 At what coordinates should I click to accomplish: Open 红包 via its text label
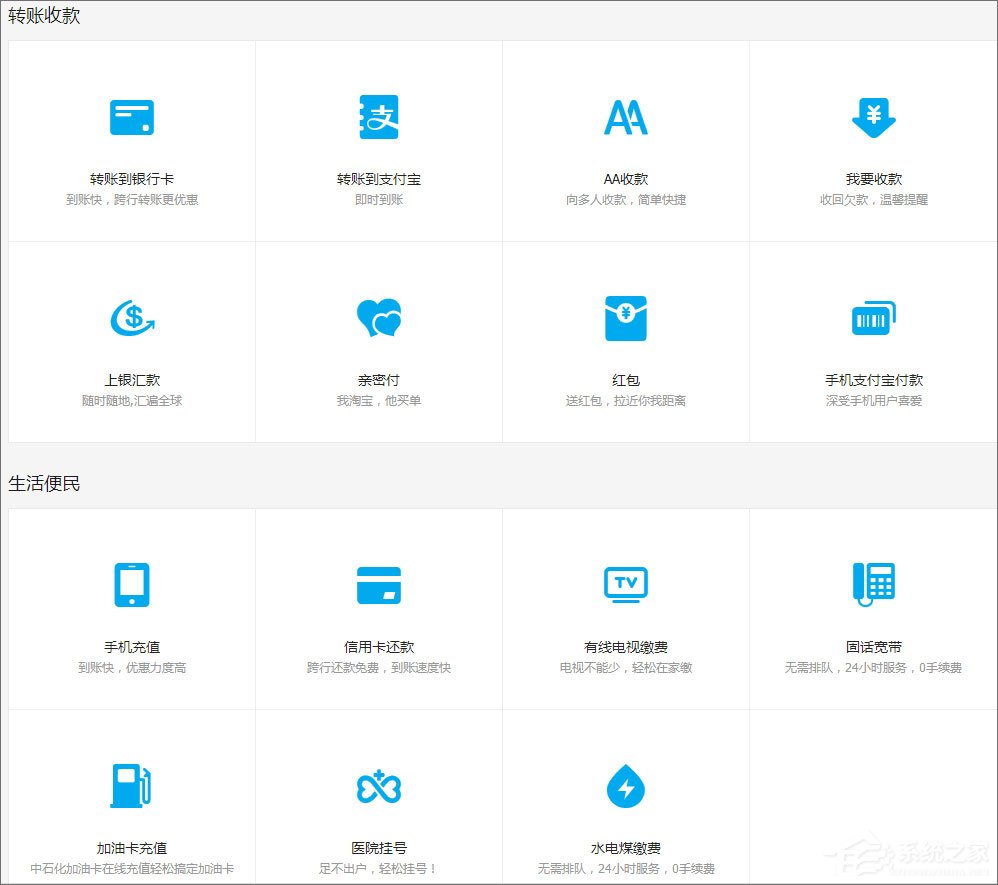[x=625, y=379]
